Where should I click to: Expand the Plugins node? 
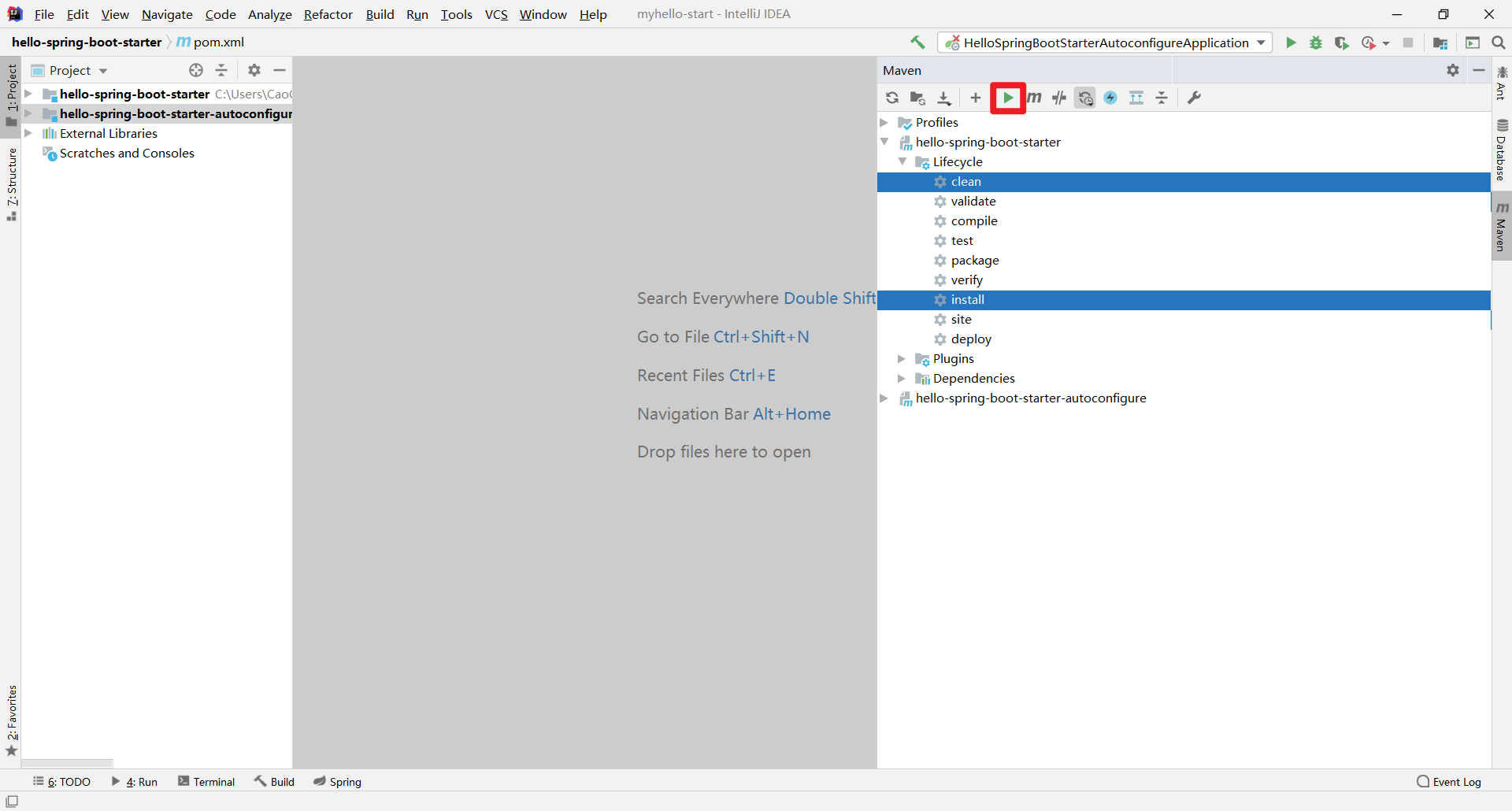tap(902, 358)
